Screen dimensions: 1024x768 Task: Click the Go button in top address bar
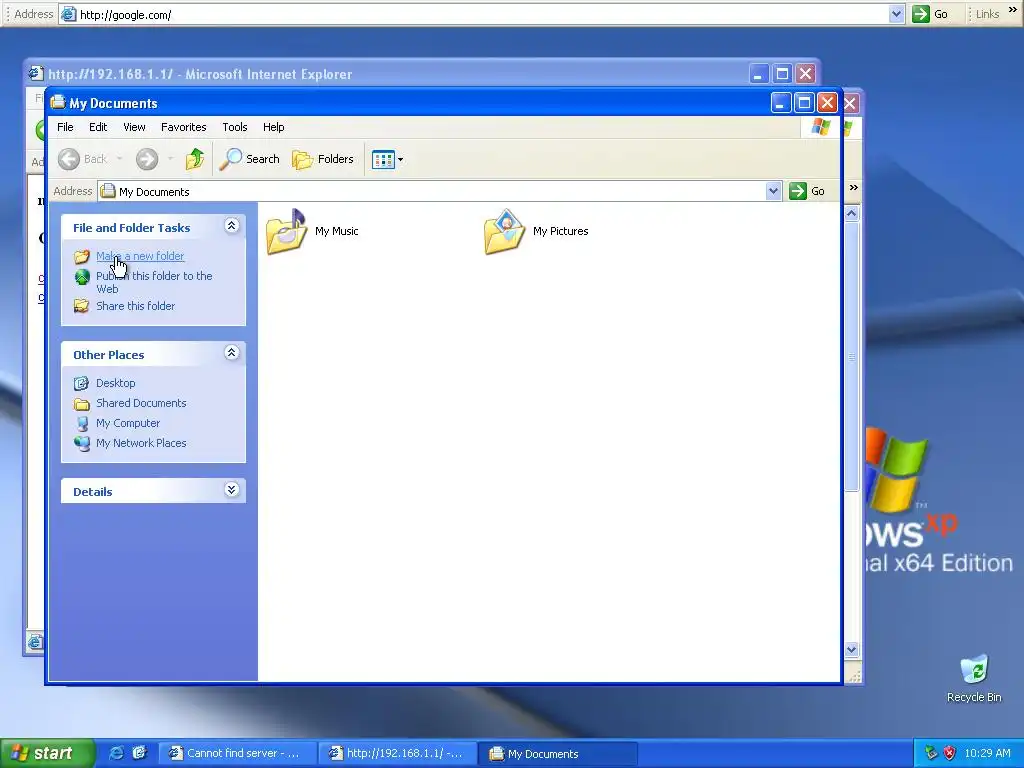(x=931, y=14)
